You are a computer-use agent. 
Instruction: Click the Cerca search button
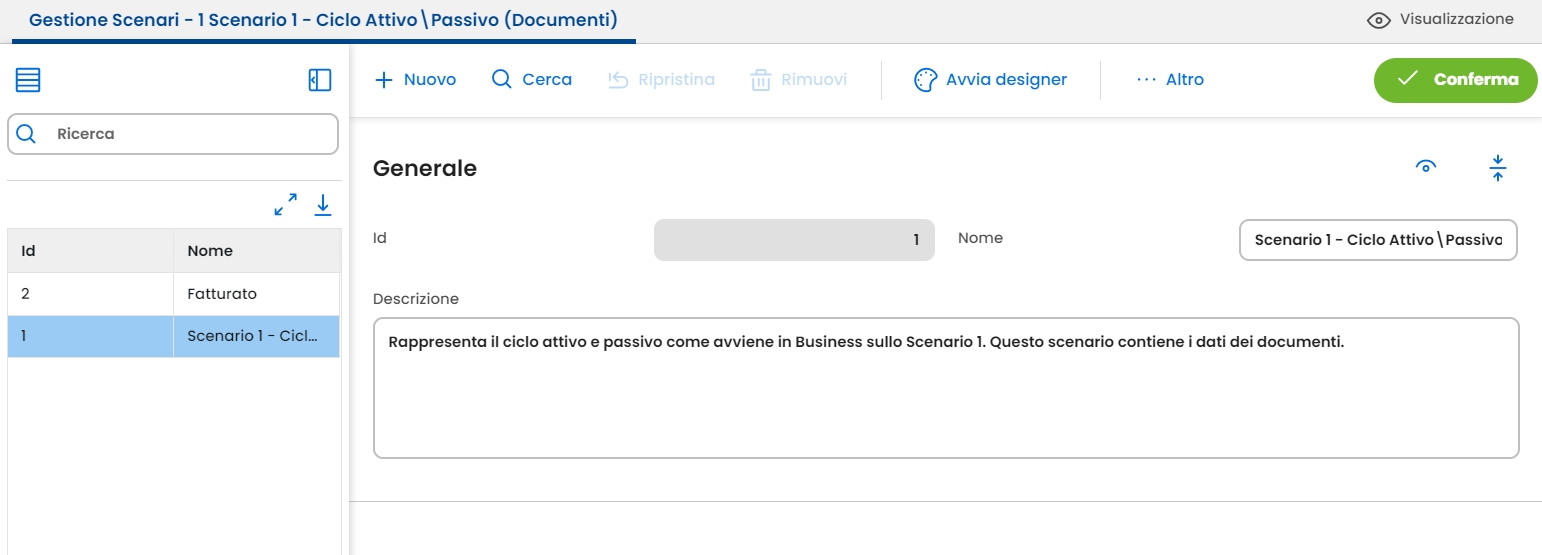[532, 80]
